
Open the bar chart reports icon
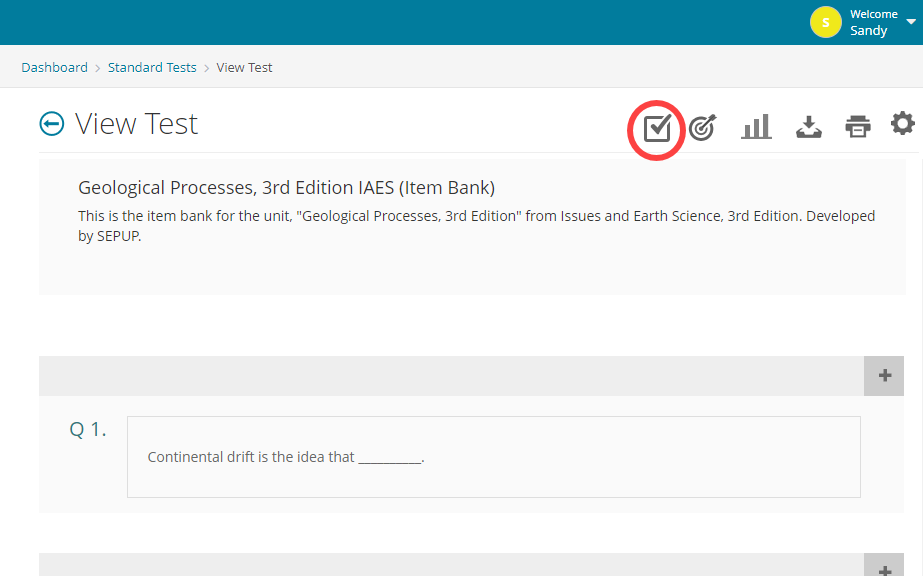click(x=756, y=127)
